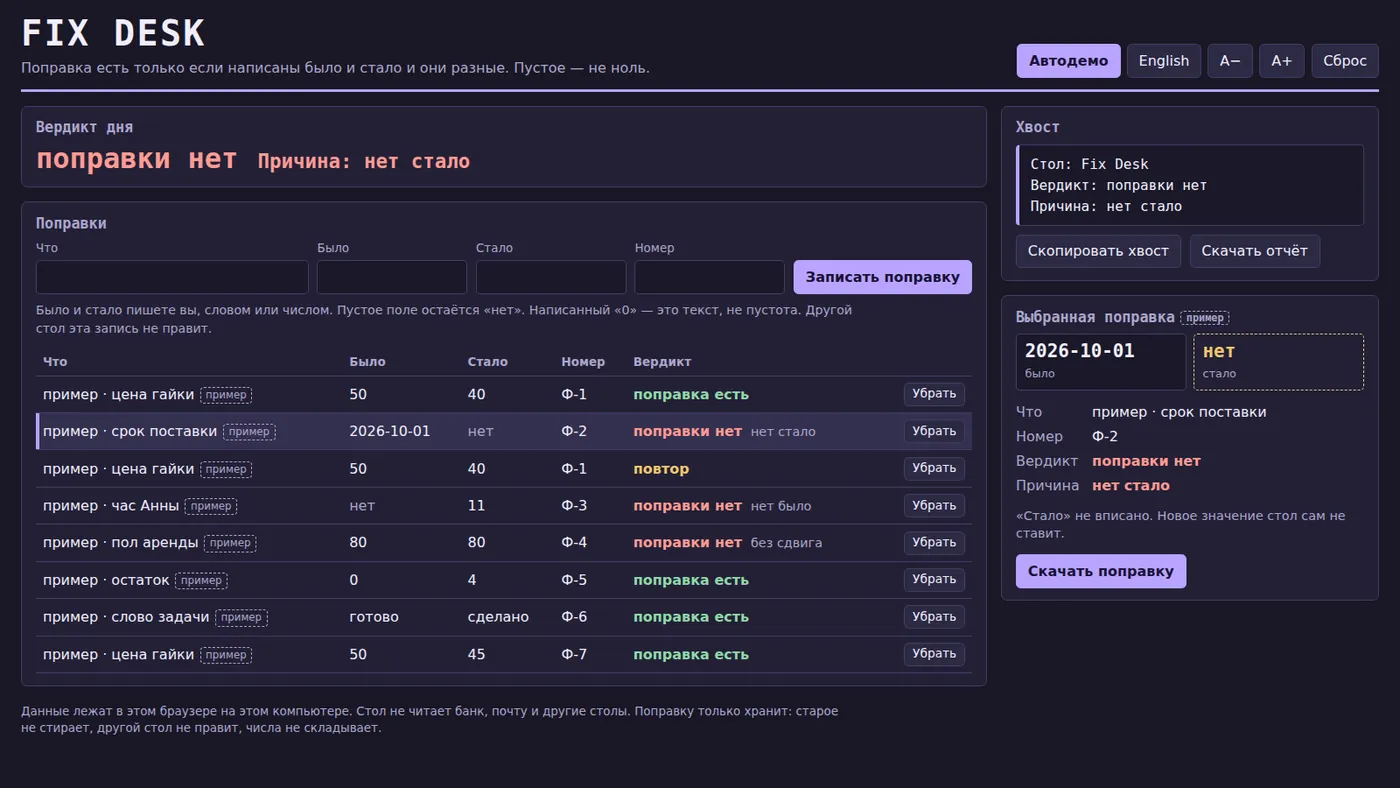Increase font size with A+ button
The width and height of the screenshot is (1400, 788).
(x=1281, y=61)
